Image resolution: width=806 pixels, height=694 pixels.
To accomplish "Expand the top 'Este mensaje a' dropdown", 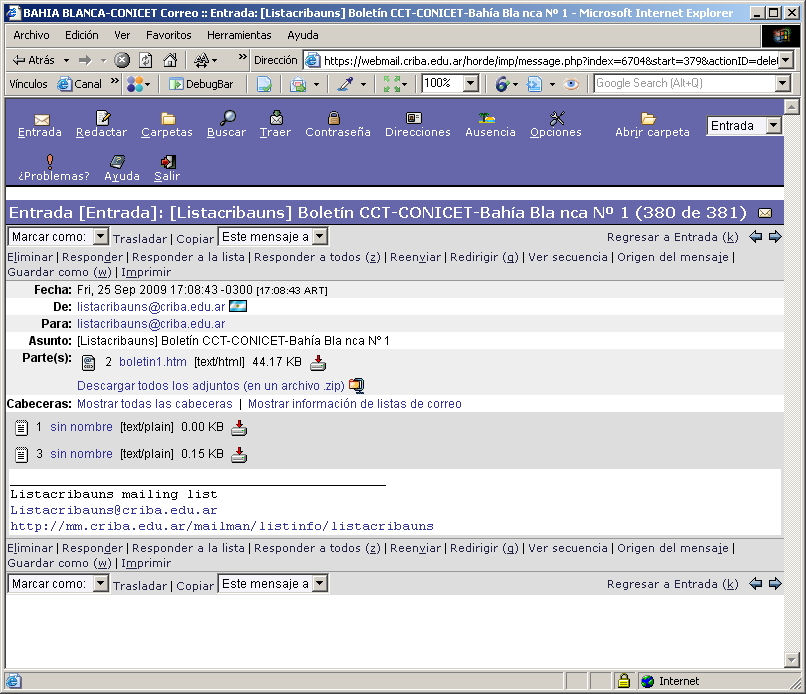I will [x=319, y=237].
